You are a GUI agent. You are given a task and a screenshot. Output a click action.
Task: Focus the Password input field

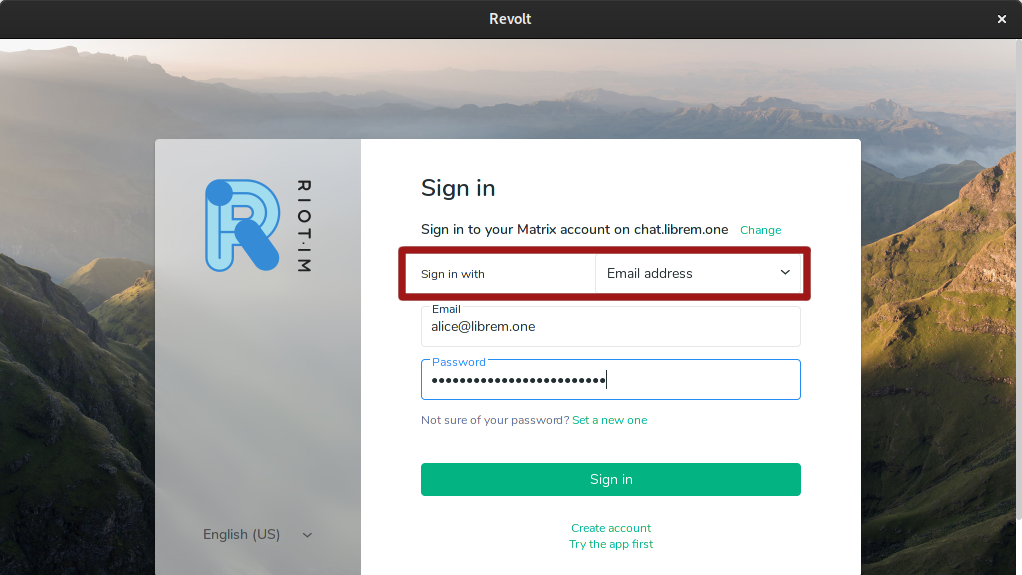(611, 379)
